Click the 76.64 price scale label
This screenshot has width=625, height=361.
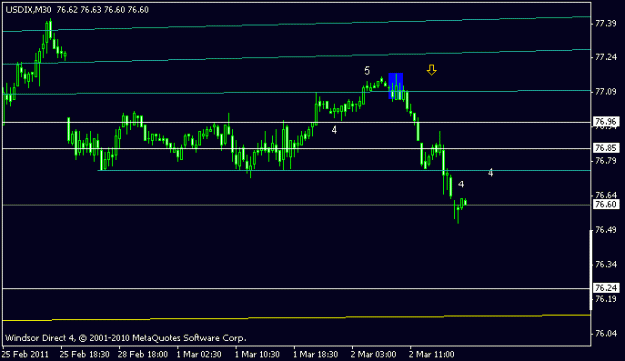click(x=605, y=195)
